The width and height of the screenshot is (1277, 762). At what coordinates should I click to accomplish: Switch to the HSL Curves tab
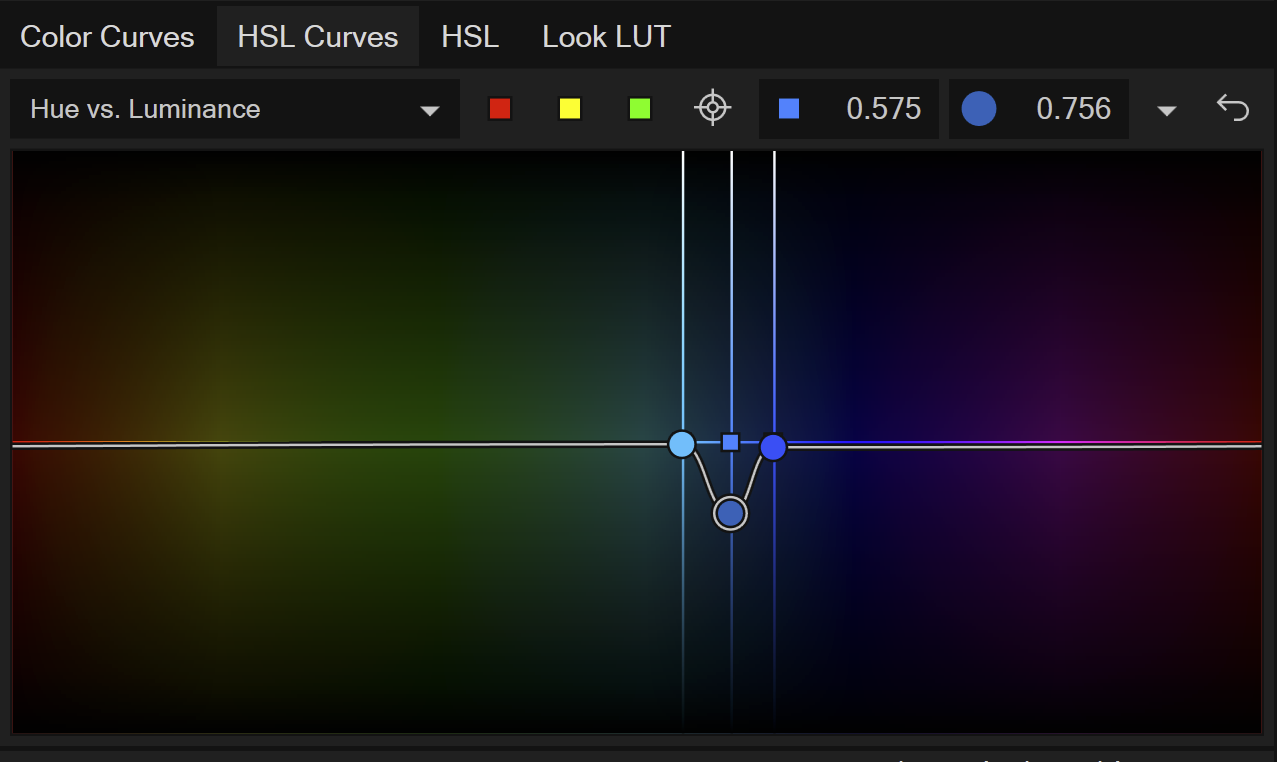point(317,36)
